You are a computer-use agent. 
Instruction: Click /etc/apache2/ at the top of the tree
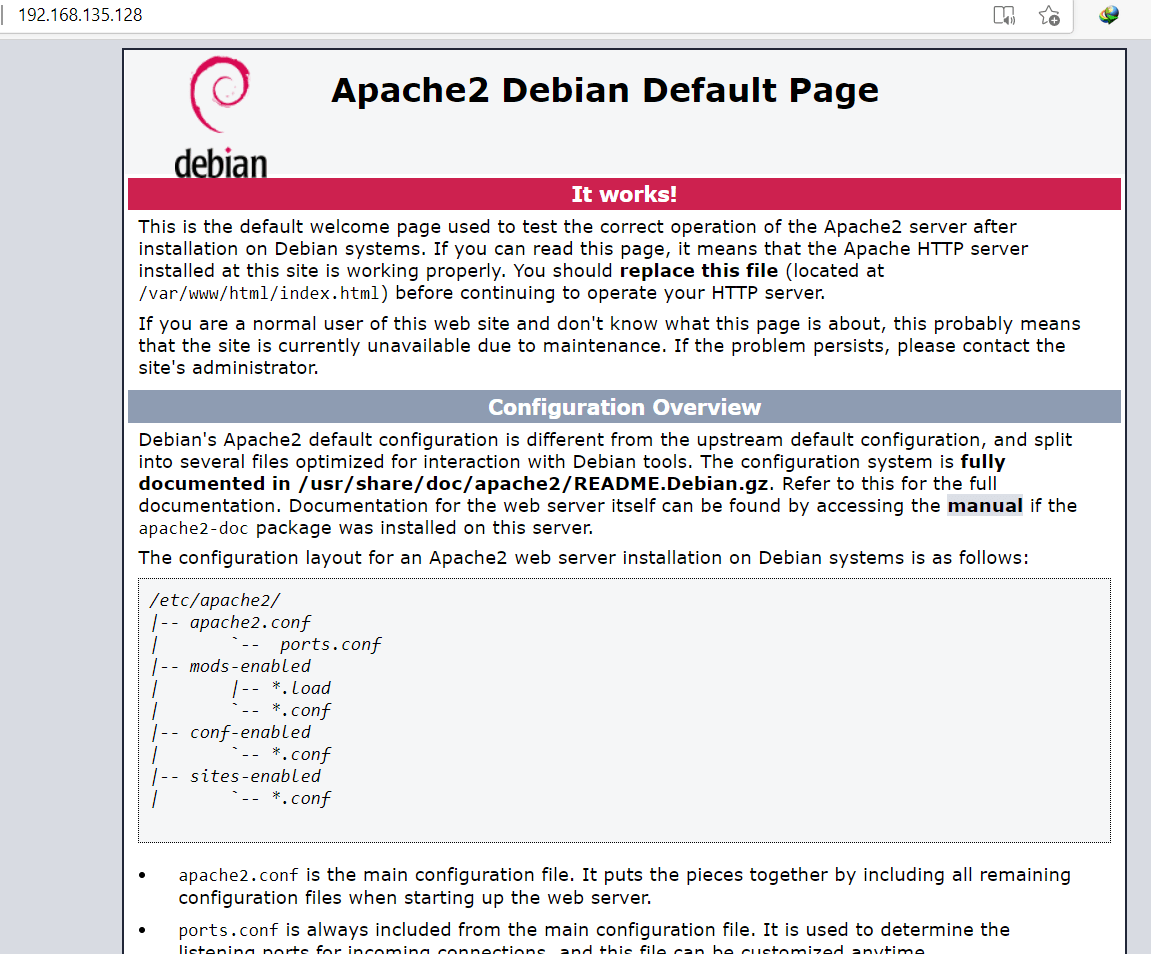[x=214, y=600]
